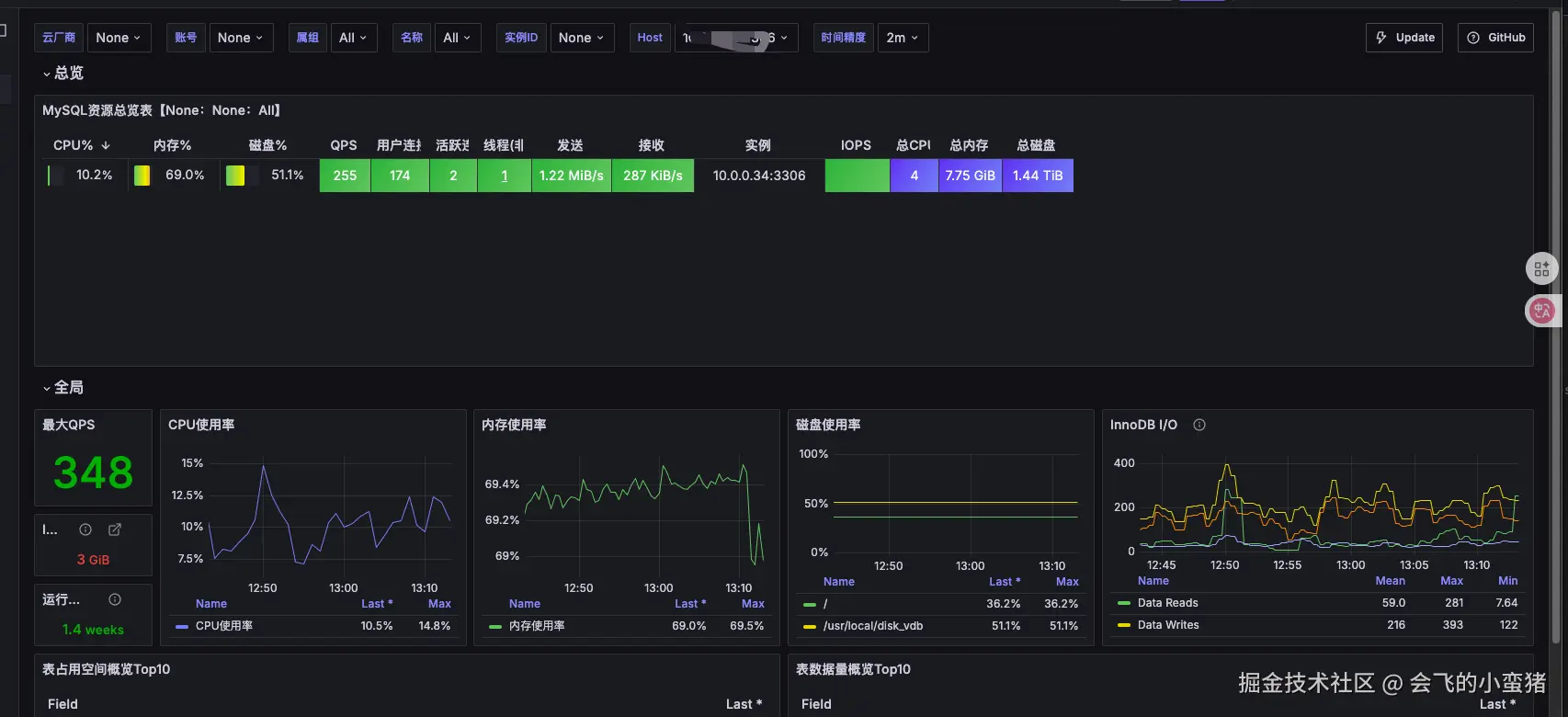
Task: Open the GitHub link button
Action: pyautogui.click(x=1495, y=38)
